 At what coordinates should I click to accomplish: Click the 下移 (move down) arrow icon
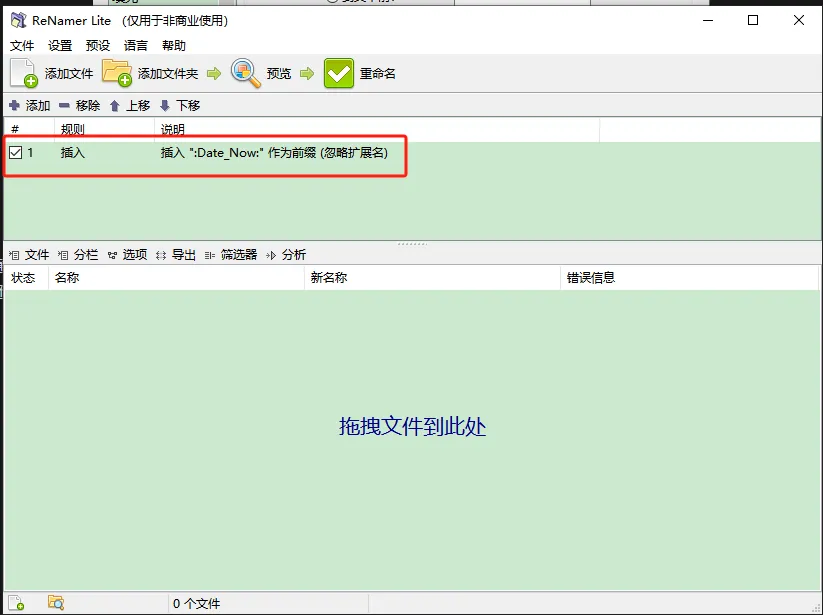click(165, 106)
